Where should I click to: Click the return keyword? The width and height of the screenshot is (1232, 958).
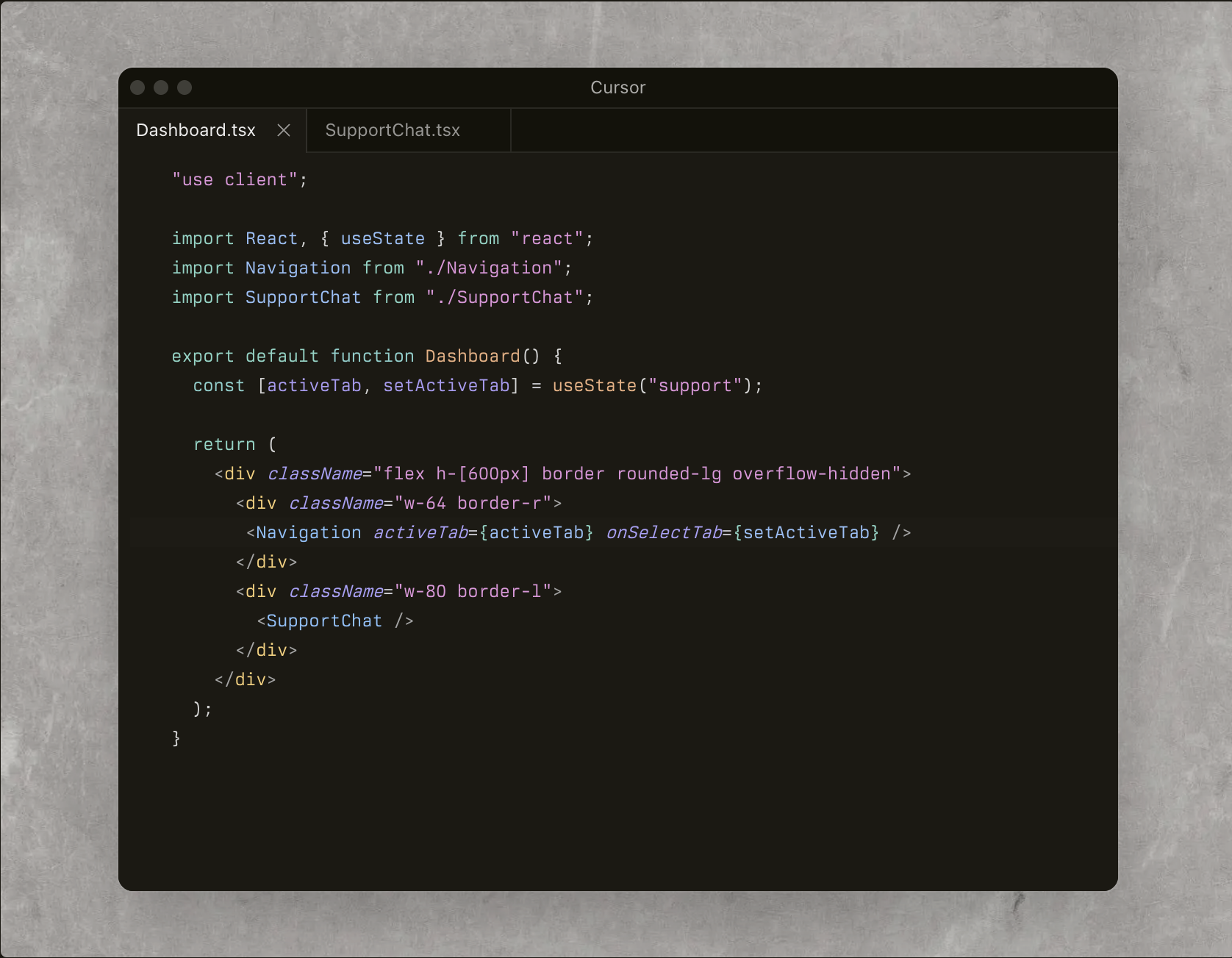tap(224, 445)
